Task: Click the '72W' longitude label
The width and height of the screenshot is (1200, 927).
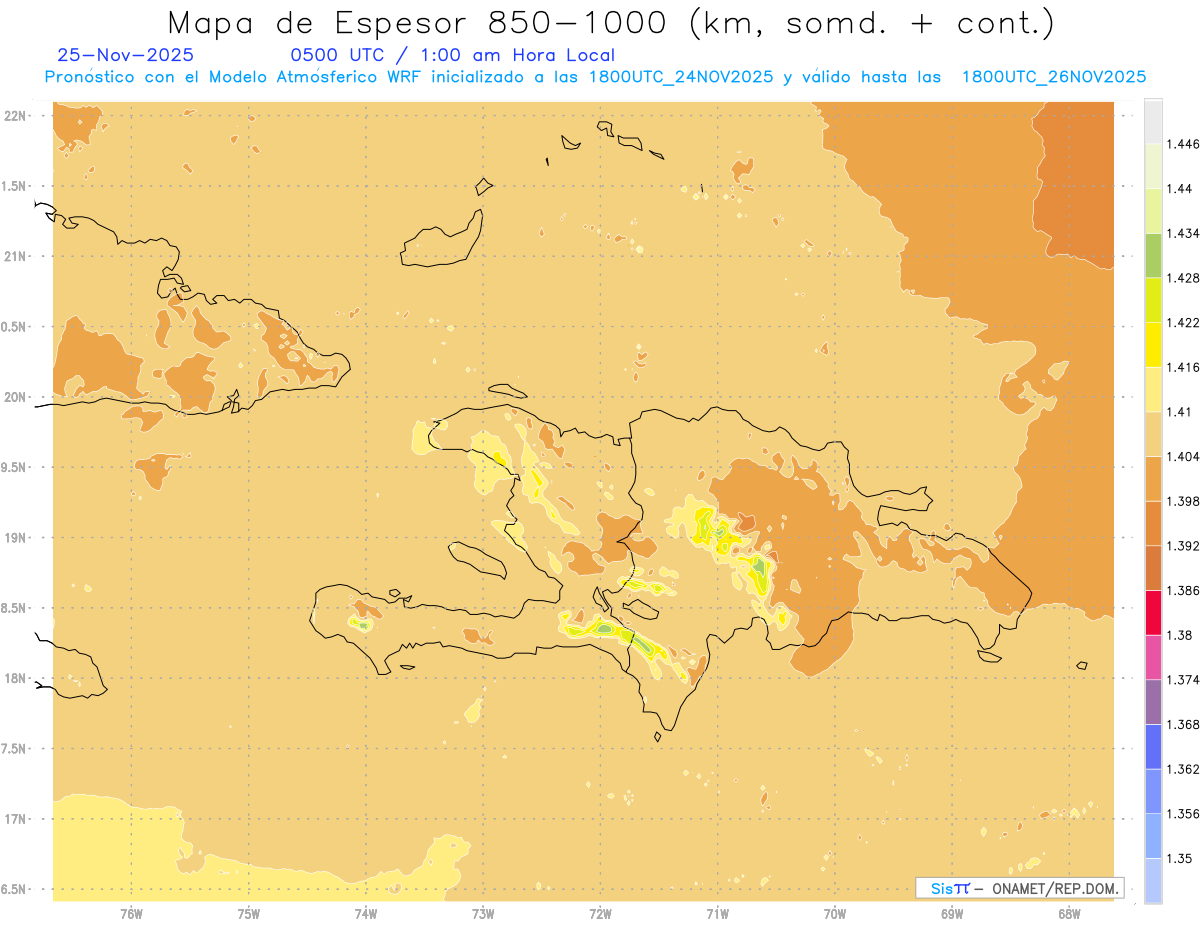Action: click(600, 914)
